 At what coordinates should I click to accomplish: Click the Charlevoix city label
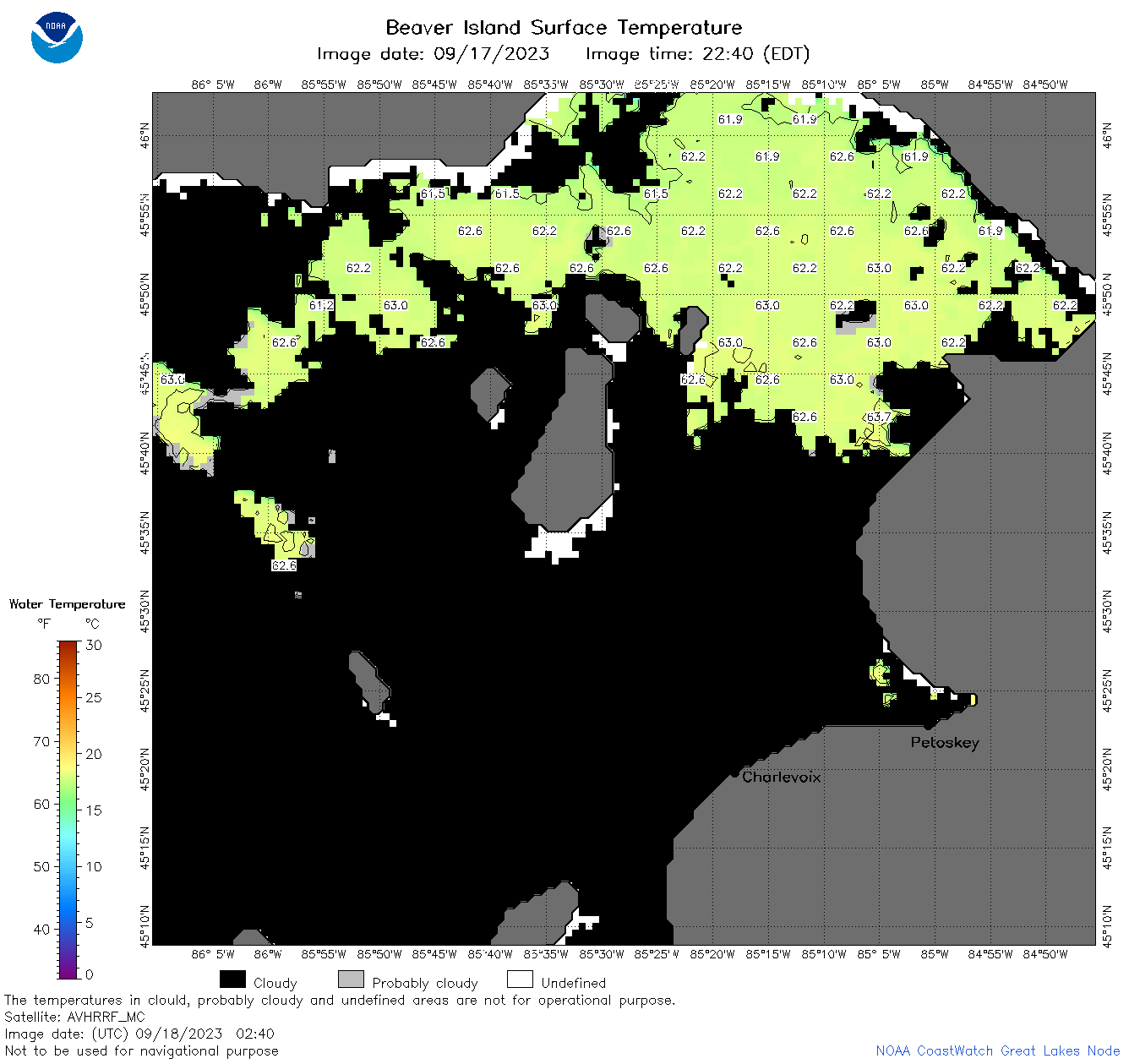tap(782, 777)
